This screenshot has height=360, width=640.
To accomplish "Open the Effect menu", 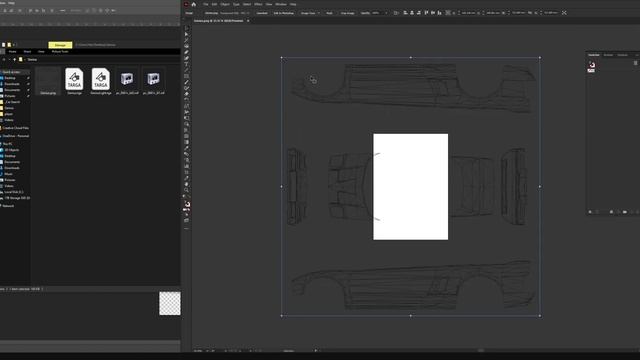I will click(258, 4).
